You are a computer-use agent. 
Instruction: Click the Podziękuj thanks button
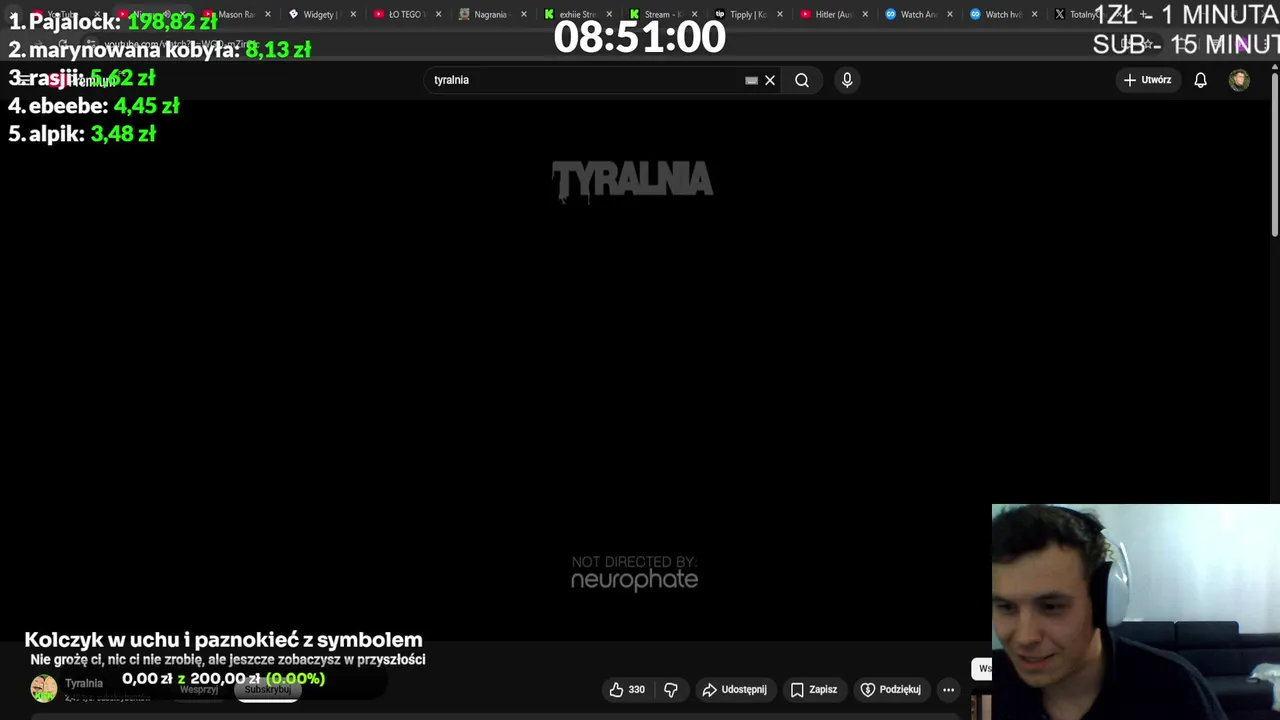tap(890, 689)
